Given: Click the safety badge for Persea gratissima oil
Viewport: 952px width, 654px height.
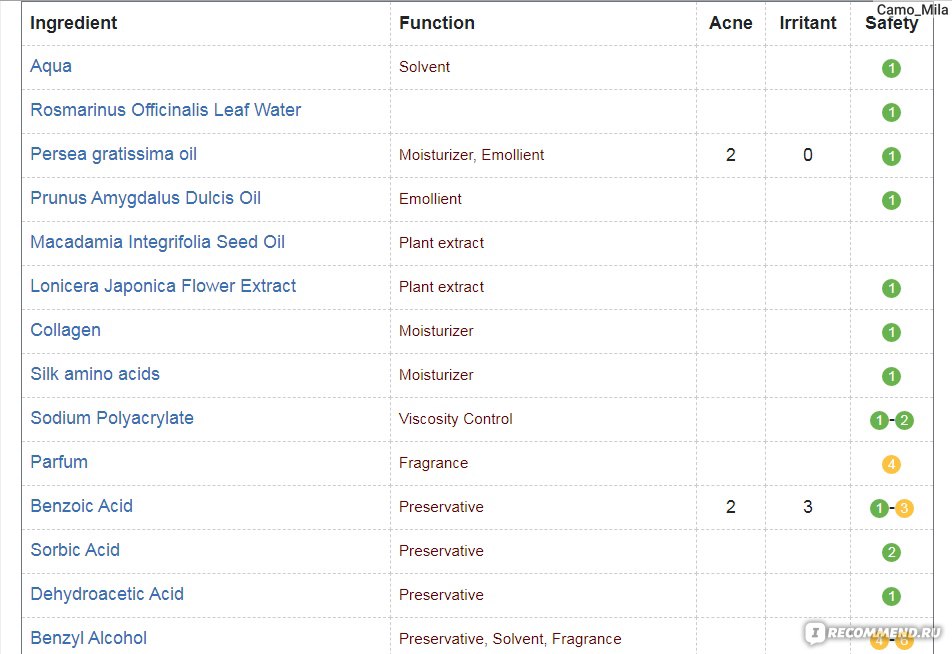Looking at the screenshot, I should (x=891, y=156).
